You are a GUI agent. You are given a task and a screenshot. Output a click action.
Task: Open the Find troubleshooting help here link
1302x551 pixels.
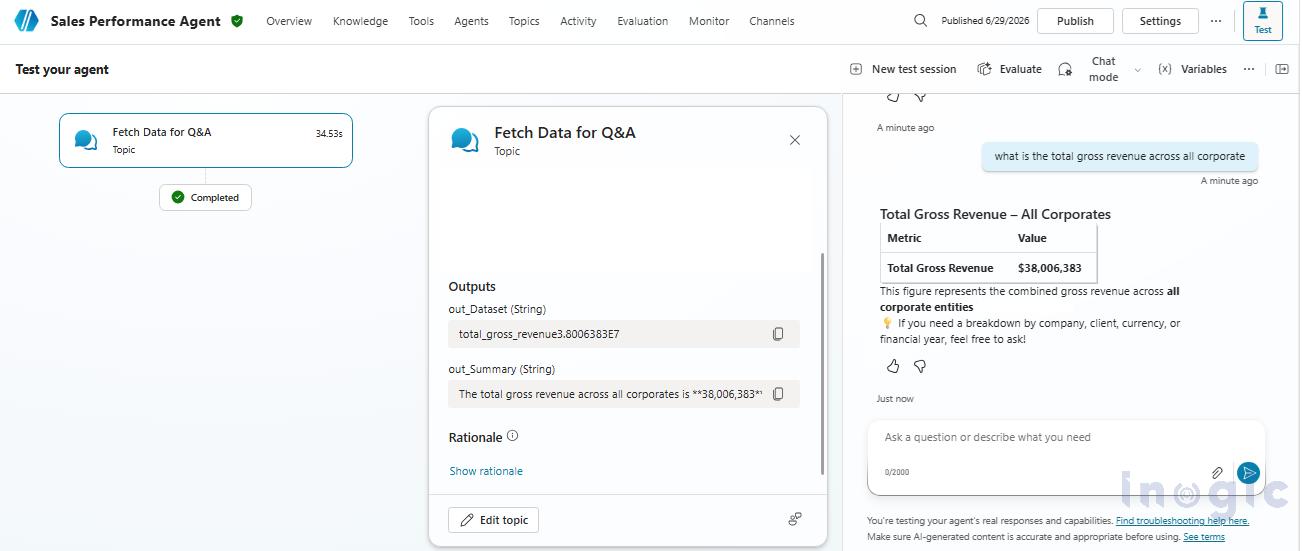coord(1182,521)
